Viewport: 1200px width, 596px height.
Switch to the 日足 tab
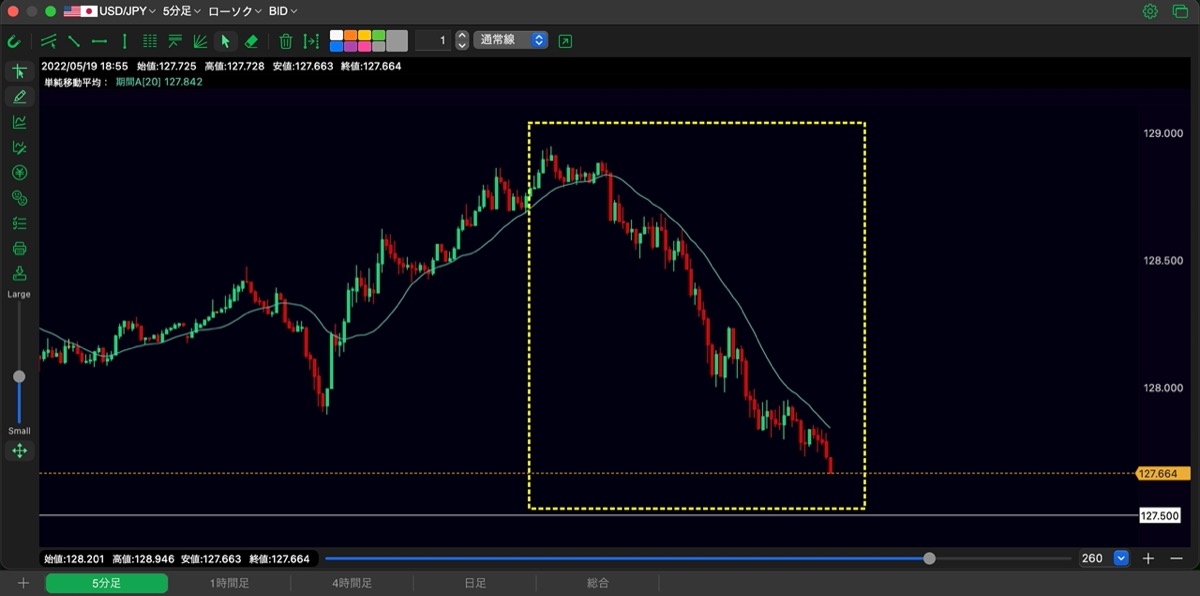pos(475,583)
